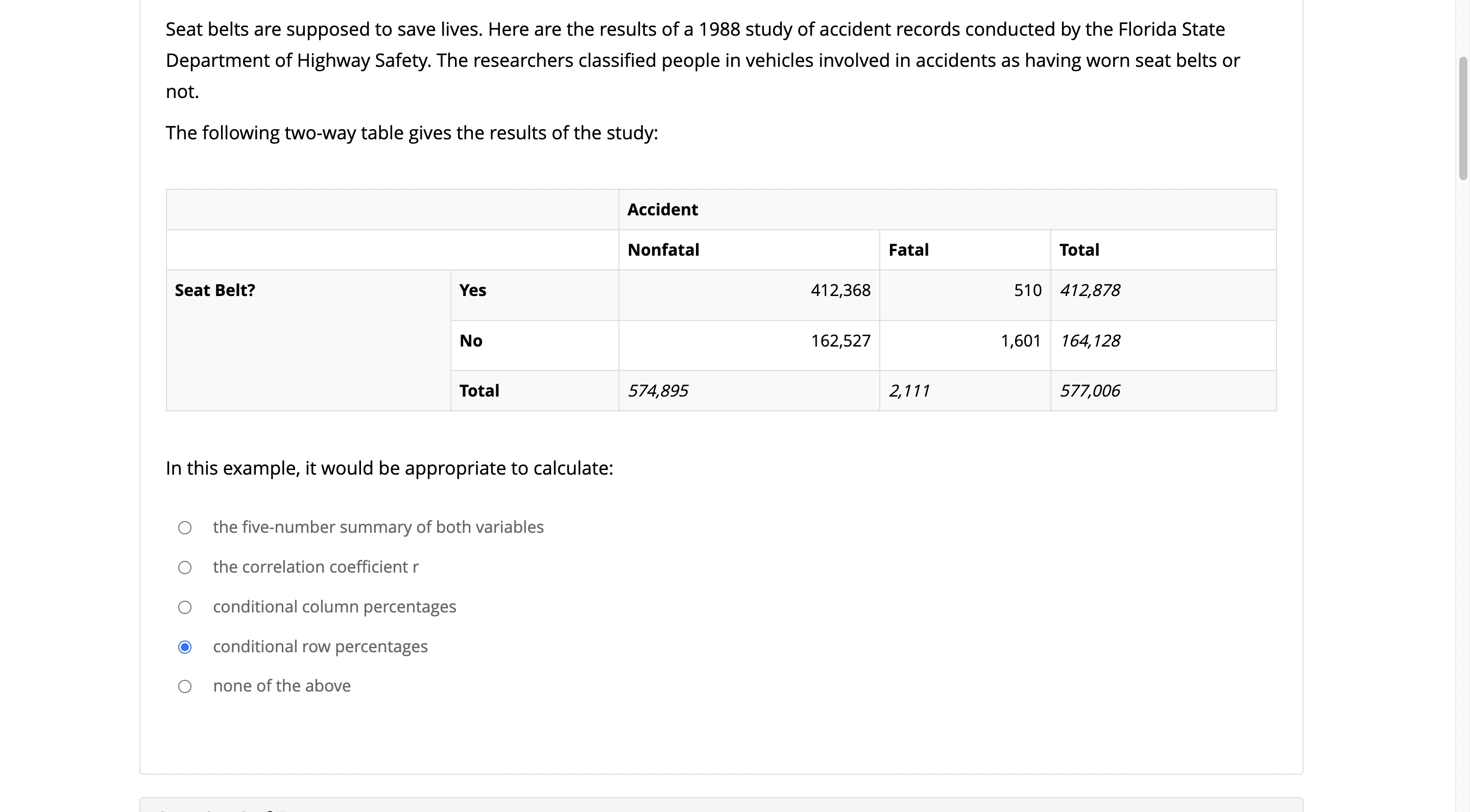Click the selected conditional row percentages radio
The height and width of the screenshot is (812, 1470).
click(x=185, y=647)
